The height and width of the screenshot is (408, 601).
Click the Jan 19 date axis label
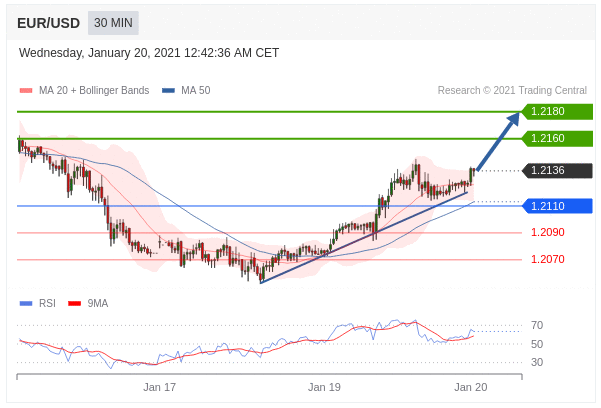tap(324, 387)
